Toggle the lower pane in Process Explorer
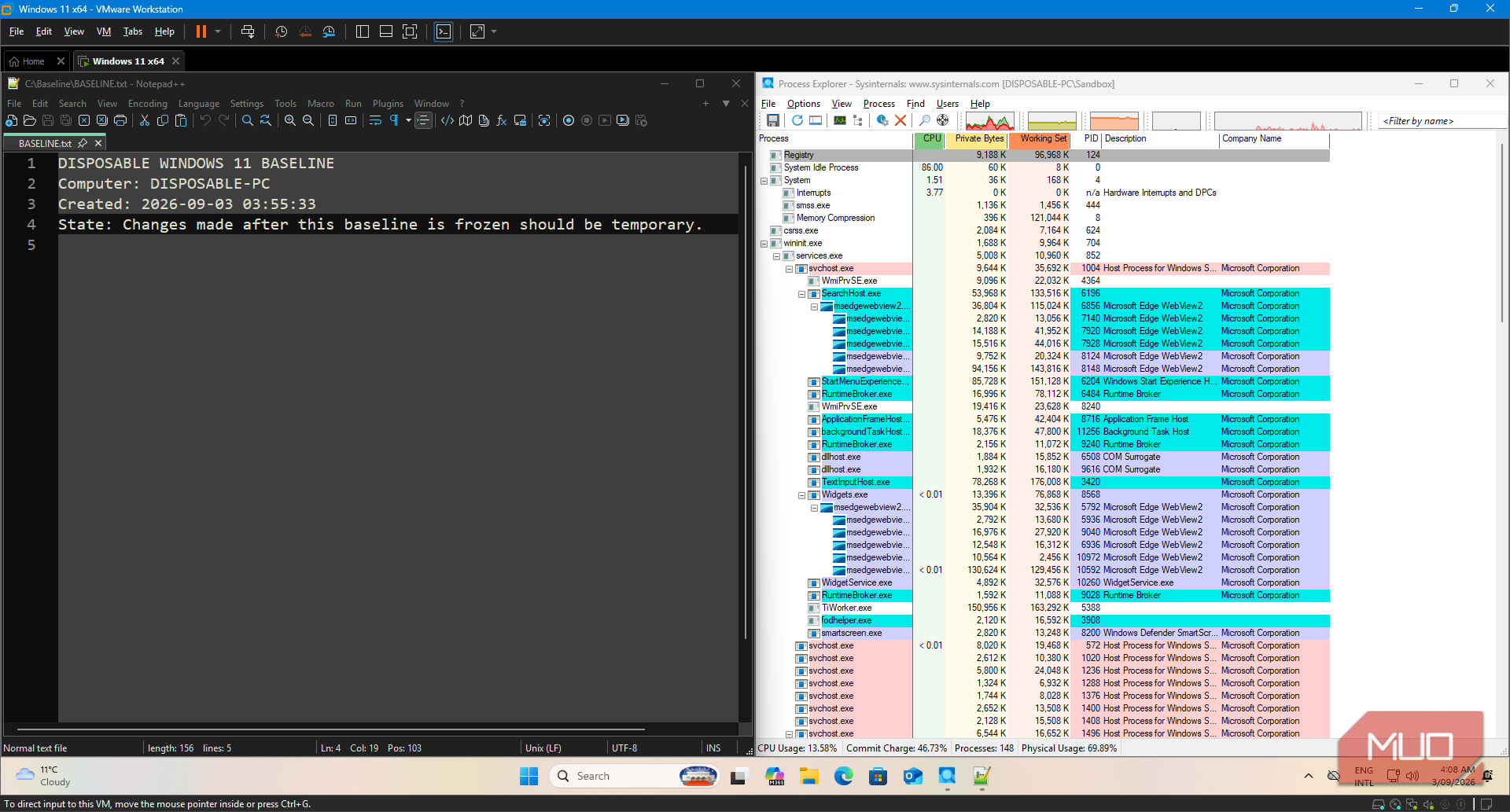Image resolution: width=1510 pixels, height=812 pixels. tap(816, 120)
